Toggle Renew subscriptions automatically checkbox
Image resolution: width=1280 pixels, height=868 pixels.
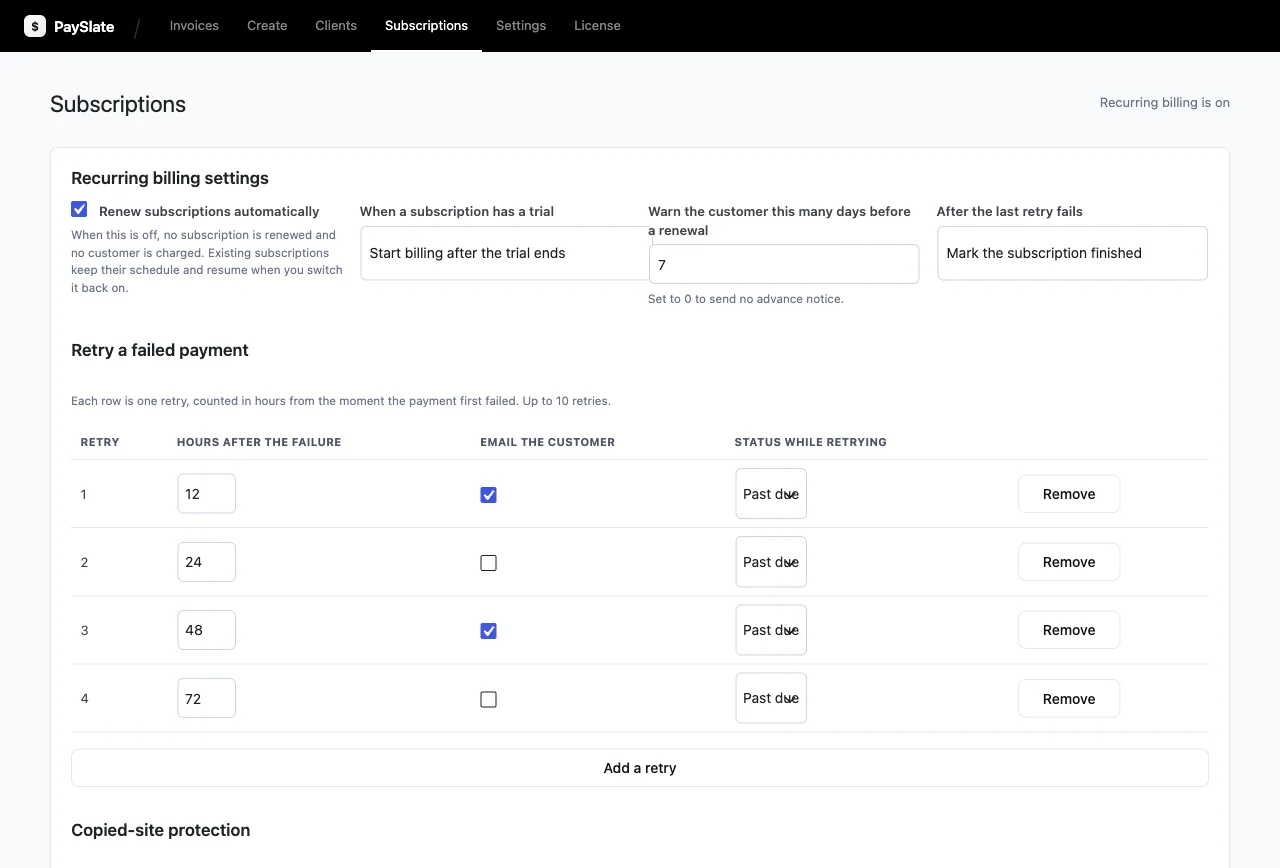(79, 210)
